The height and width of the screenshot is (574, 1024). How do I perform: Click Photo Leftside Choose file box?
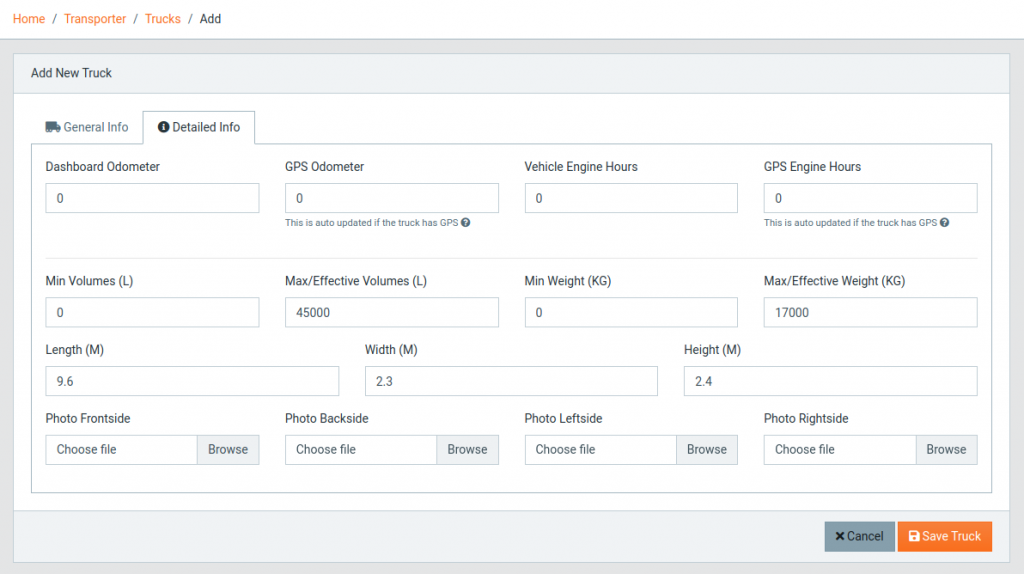600,449
